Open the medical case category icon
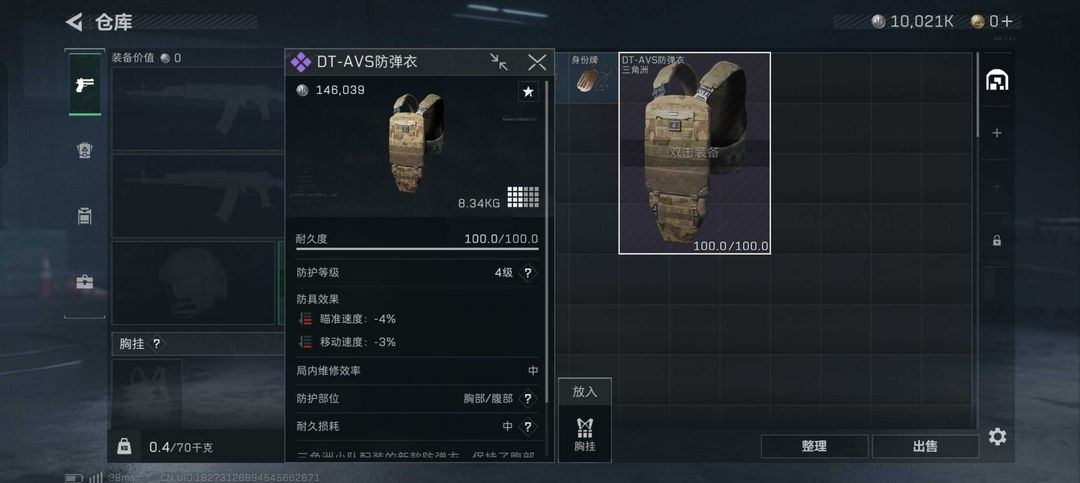Image resolution: width=1080 pixels, height=483 pixels. click(85, 282)
